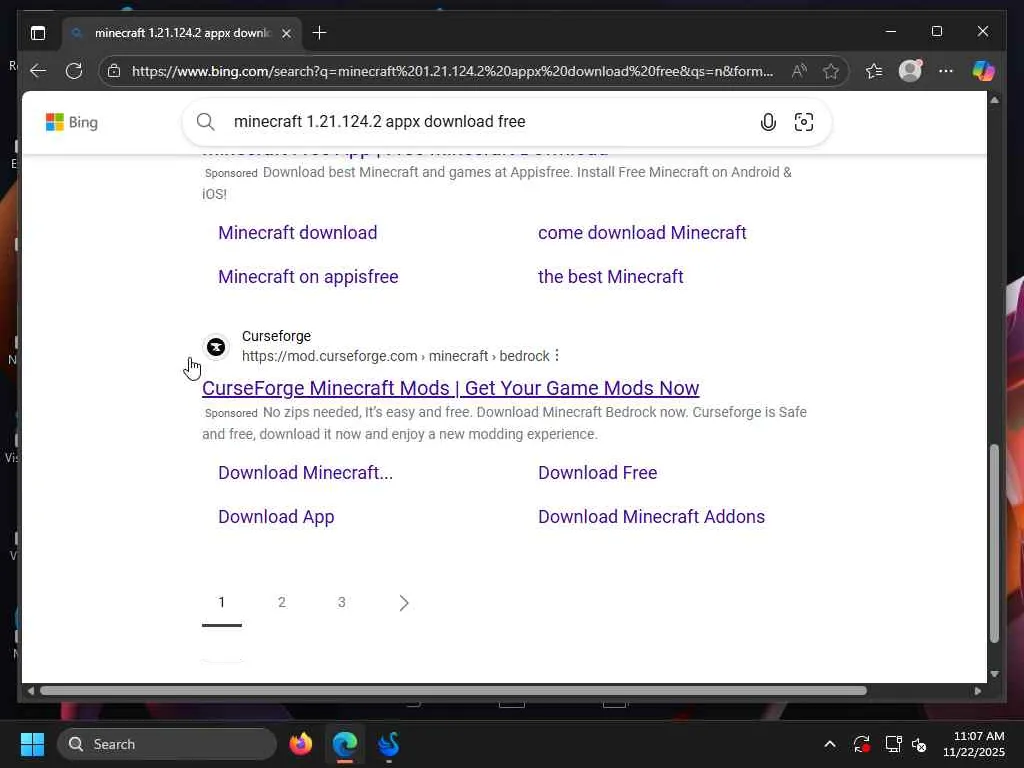The height and width of the screenshot is (768, 1024).
Task: Start Read aloud from address bar
Action: (x=799, y=71)
